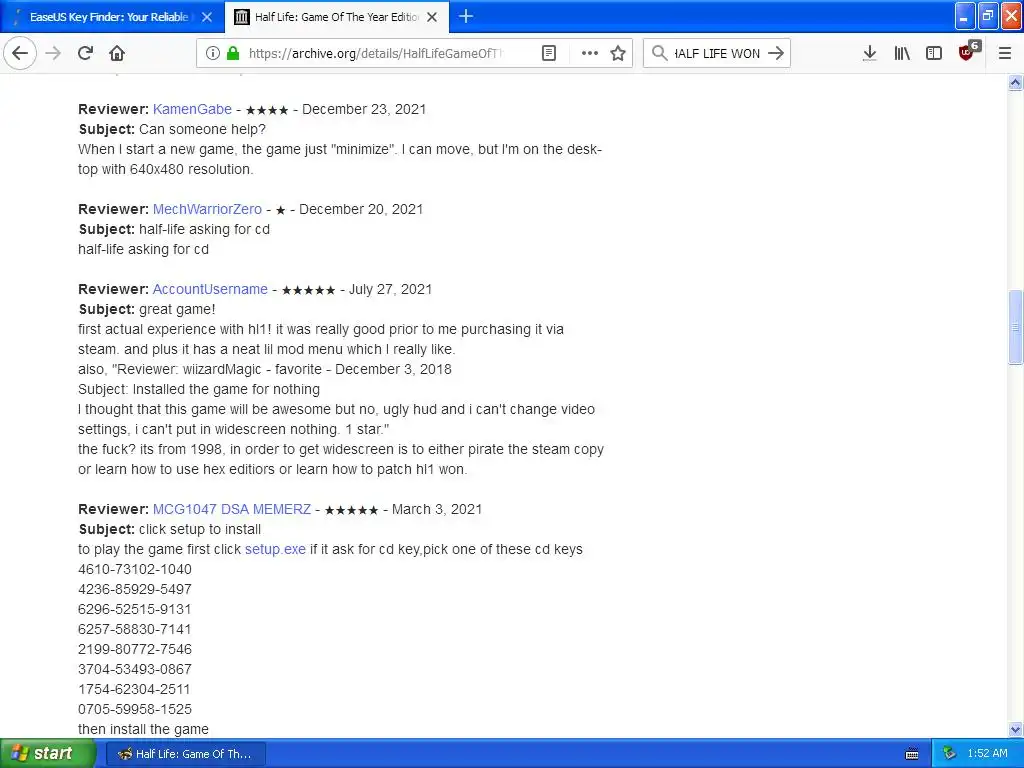Click CD key 4236-85929-5497

click(x=135, y=588)
